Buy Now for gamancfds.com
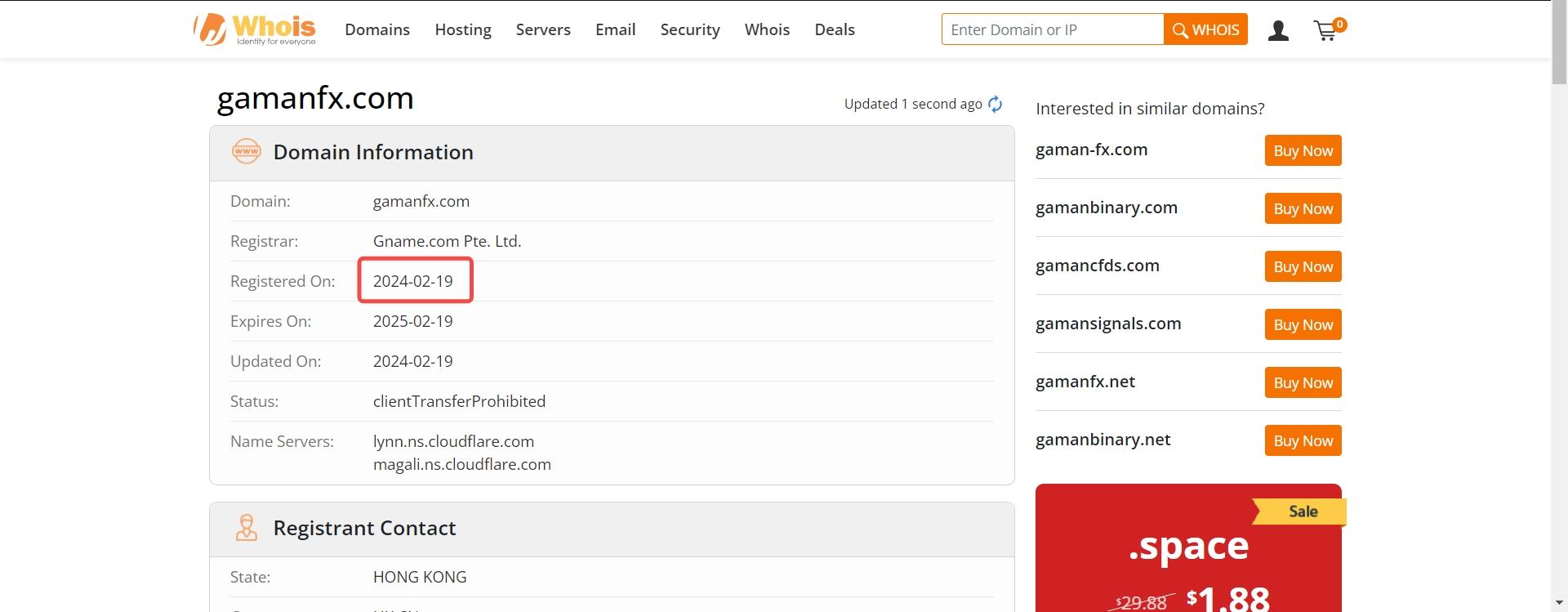 click(1303, 266)
